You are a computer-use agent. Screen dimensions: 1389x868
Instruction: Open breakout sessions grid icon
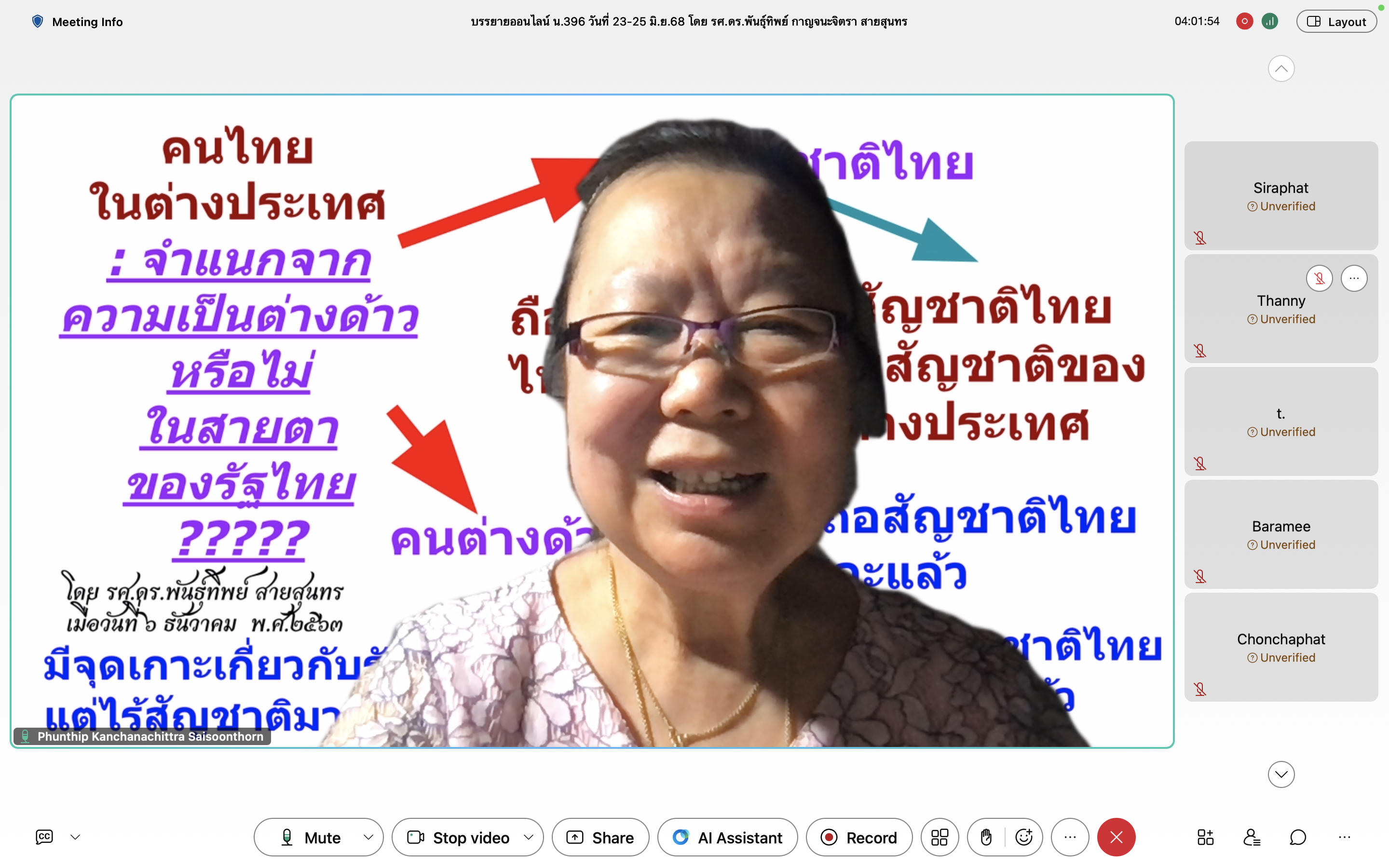pyautogui.click(x=940, y=838)
